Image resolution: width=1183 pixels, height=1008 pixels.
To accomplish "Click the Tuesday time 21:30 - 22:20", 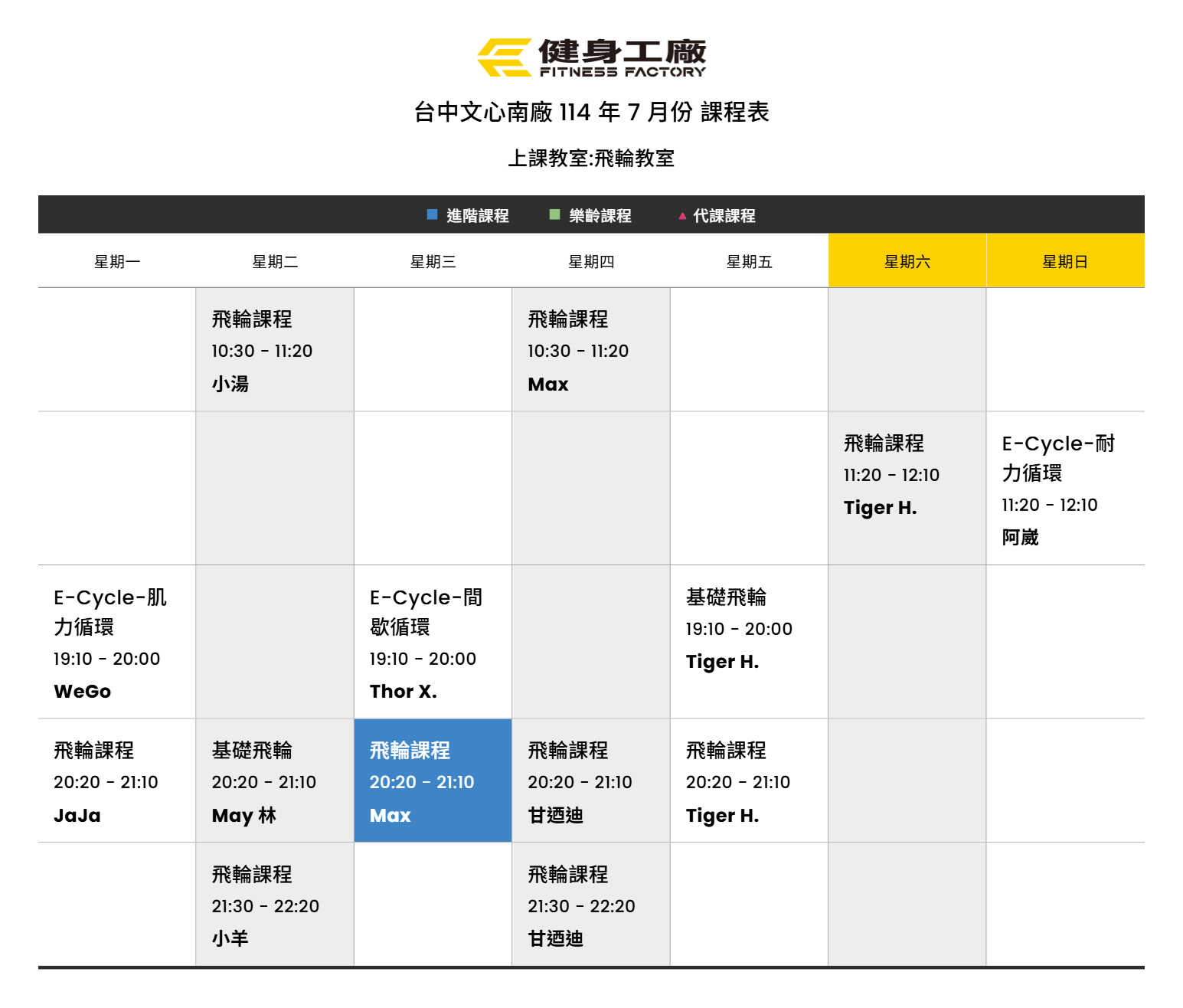I will pyautogui.click(x=266, y=906).
